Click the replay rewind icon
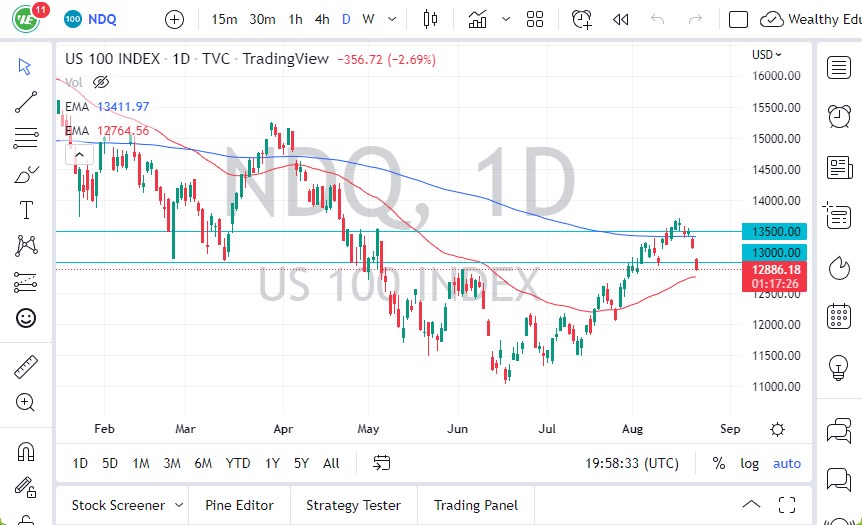The image size is (862, 525). tap(620, 19)
